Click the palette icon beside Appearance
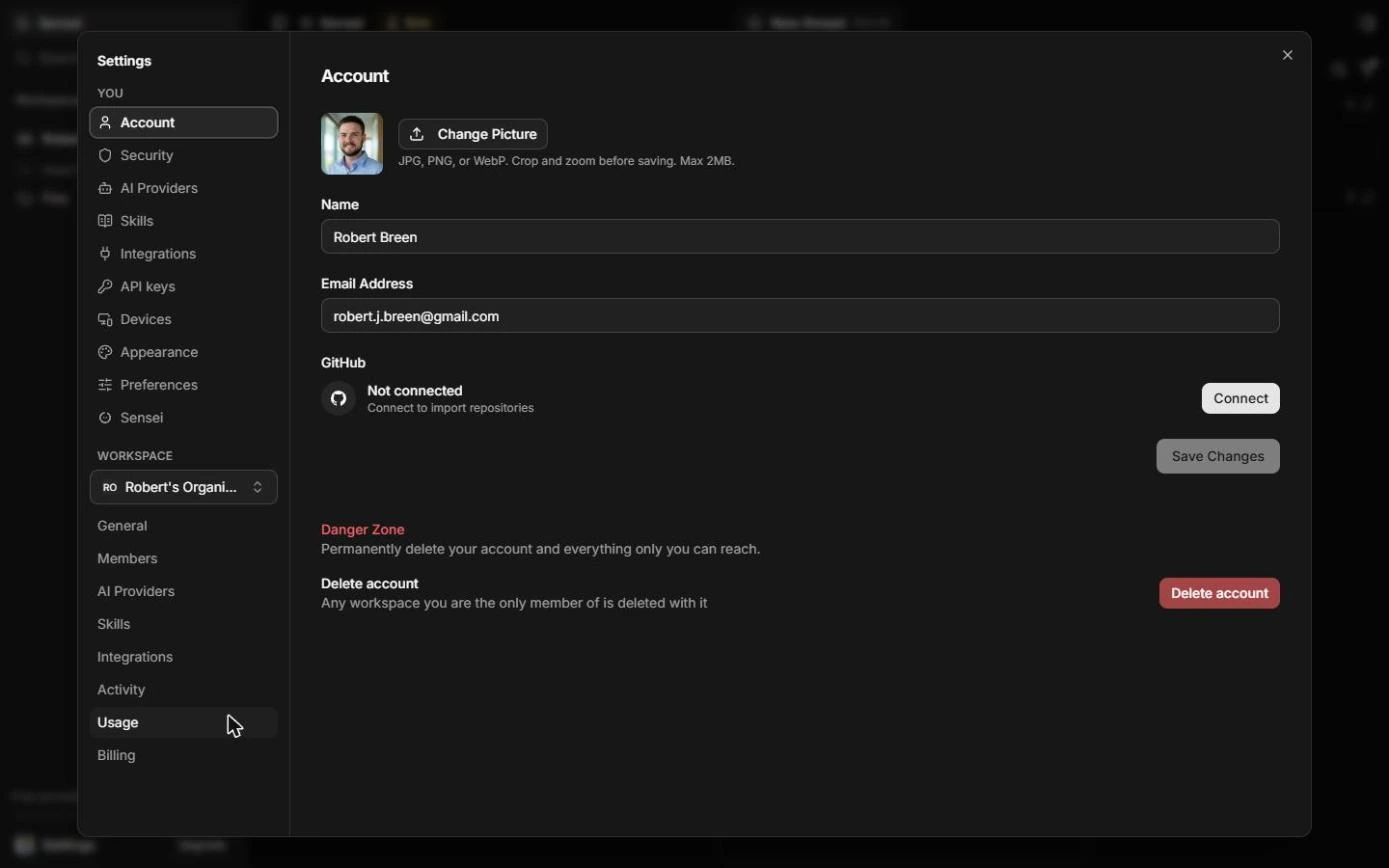The height and width of the screenshot is (868, 1389). [x=104, y=352]
